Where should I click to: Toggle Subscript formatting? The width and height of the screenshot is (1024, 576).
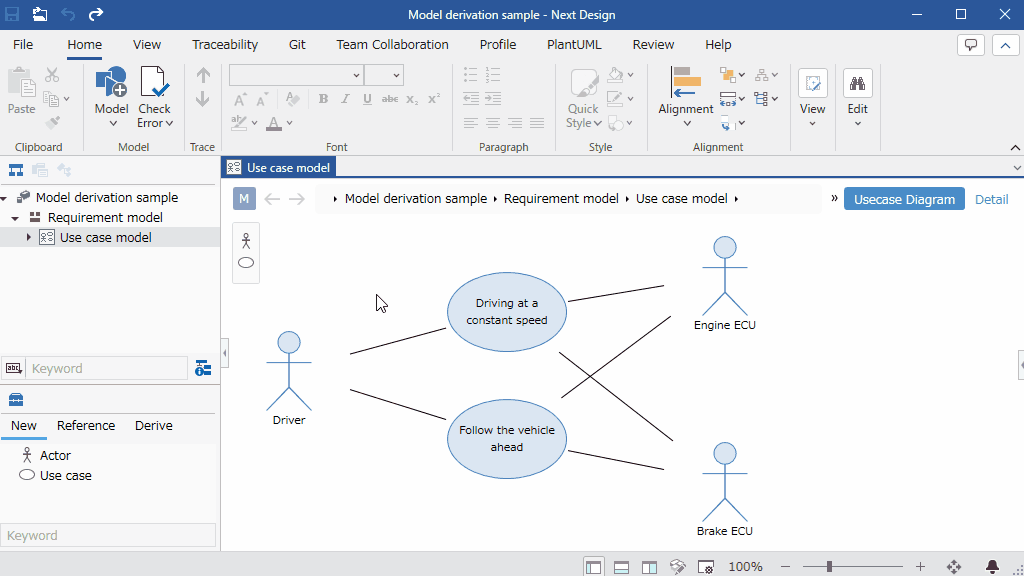pos(412,99)
